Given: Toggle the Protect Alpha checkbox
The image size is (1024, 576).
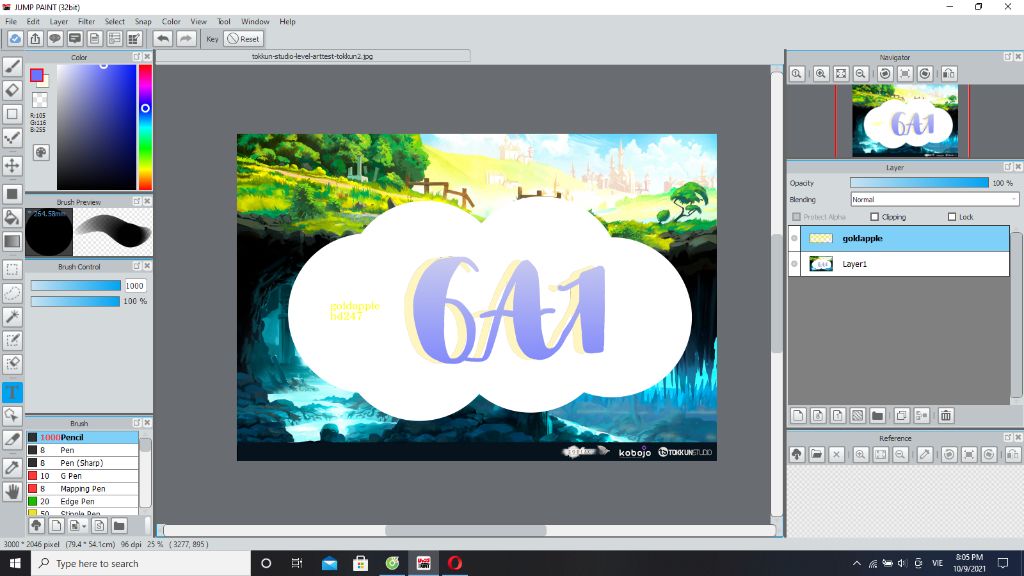Looking at the screenshot, I should [796, 217].
